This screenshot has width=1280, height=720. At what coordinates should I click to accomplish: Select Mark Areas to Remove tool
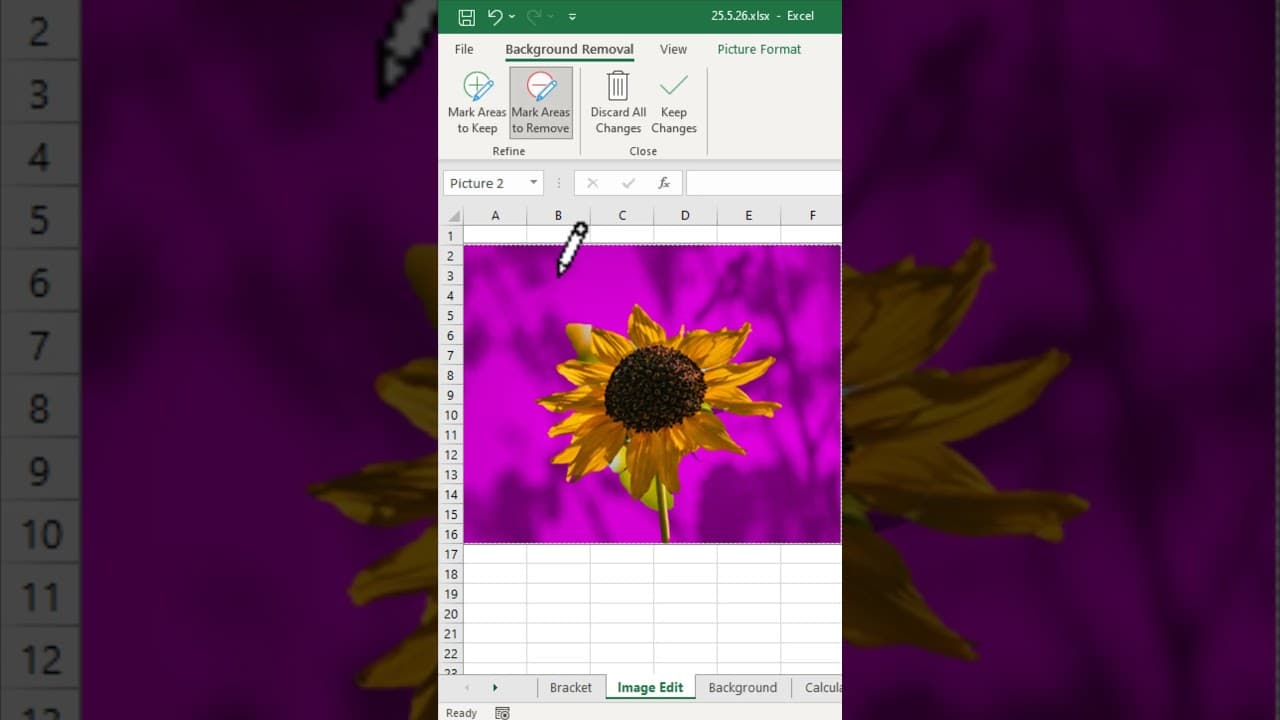click(x=541, y=102)
